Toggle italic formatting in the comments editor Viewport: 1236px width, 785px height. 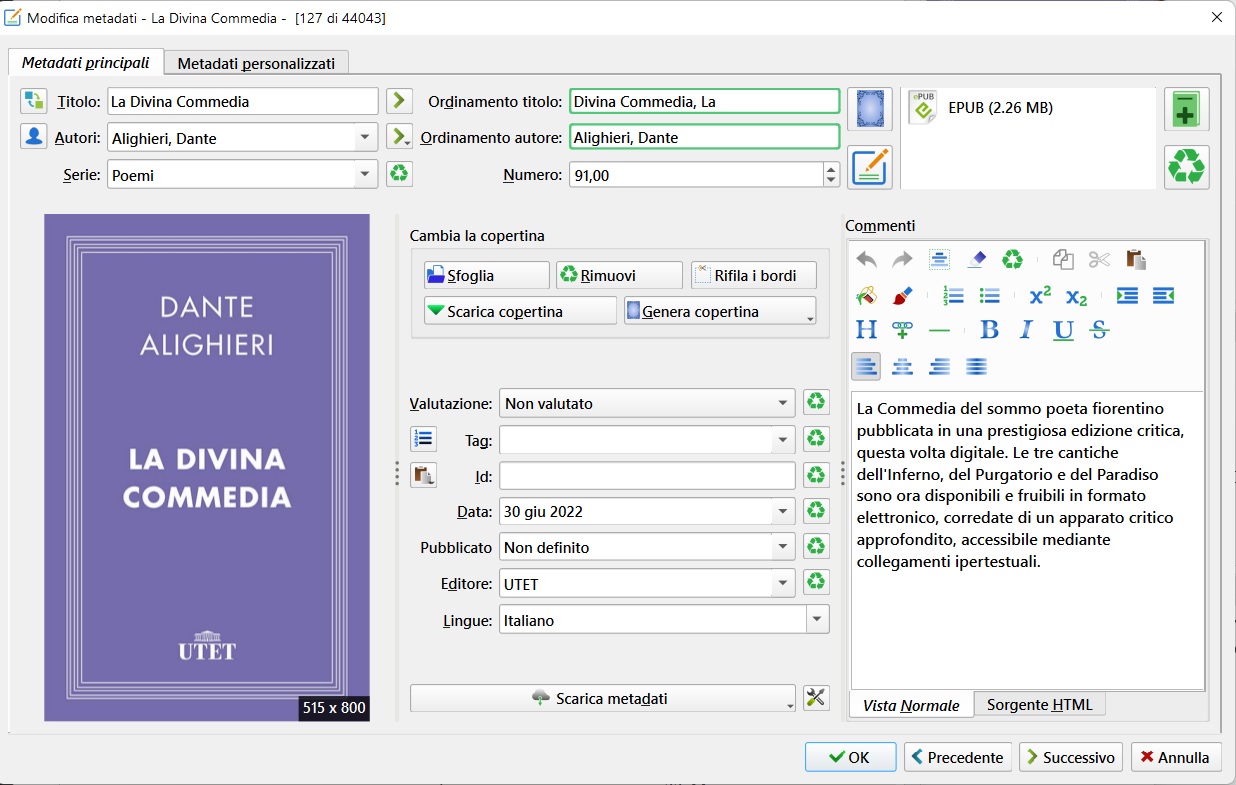[x=1025, y=330]
